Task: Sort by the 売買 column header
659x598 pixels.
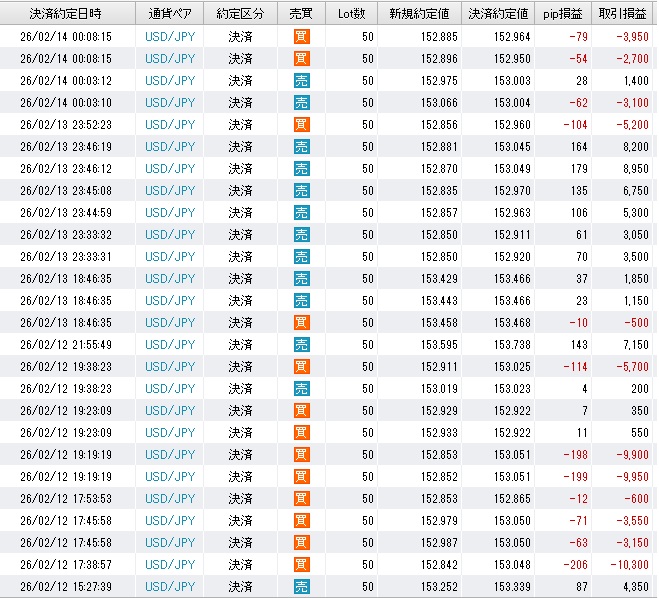Action: [300, 13]
